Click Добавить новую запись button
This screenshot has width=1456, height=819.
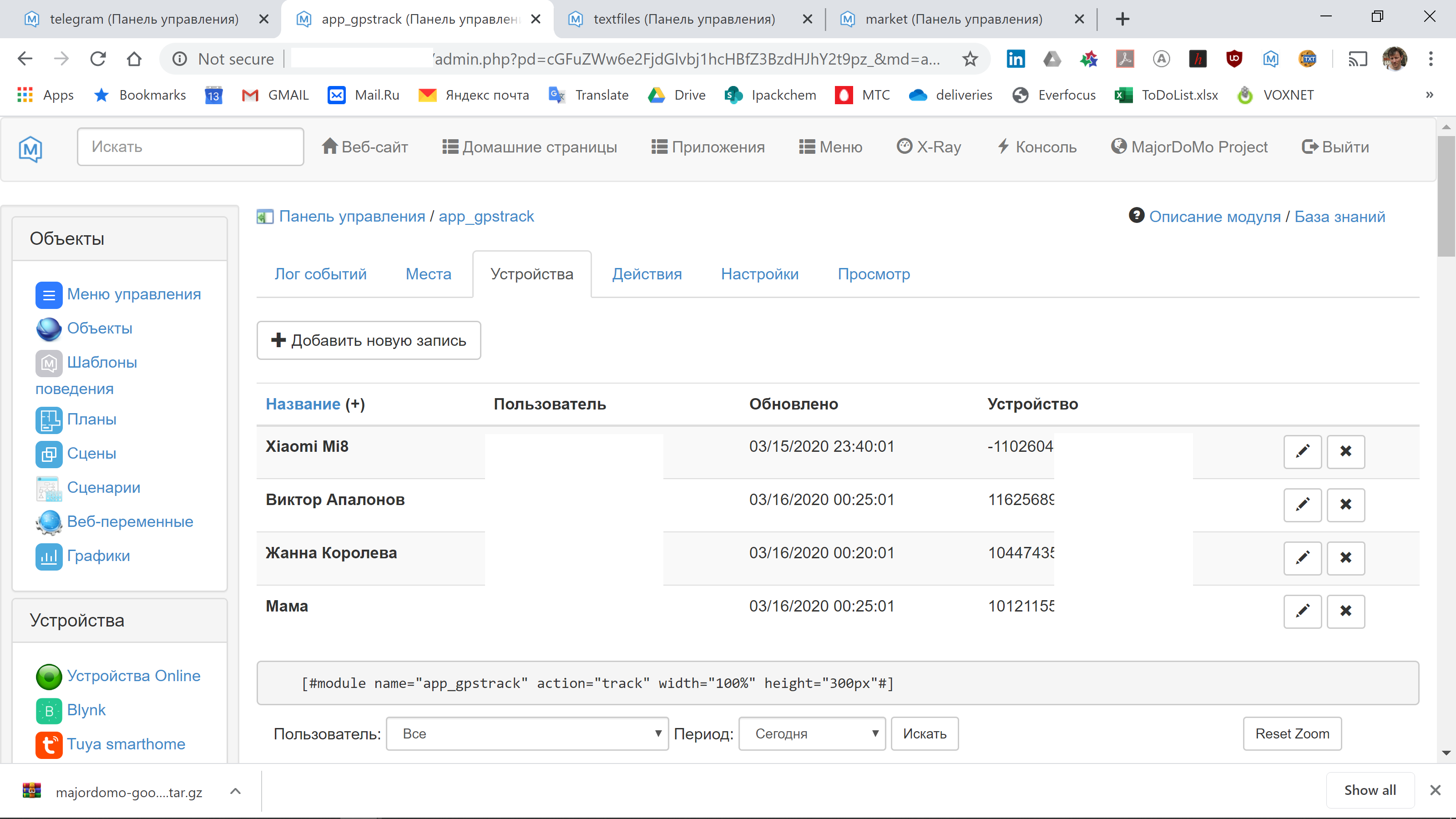[368, 340]
